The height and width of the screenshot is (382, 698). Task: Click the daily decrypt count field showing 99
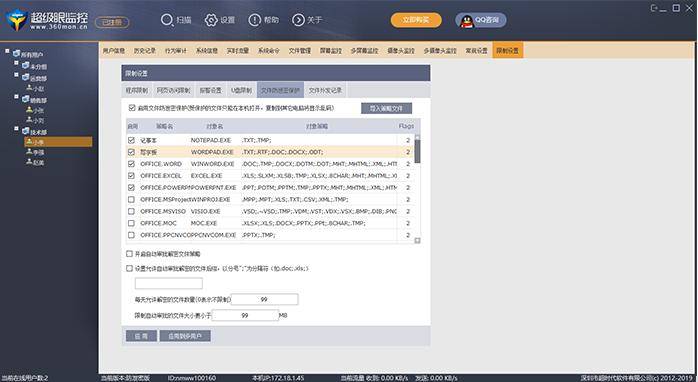click(264, 299)
